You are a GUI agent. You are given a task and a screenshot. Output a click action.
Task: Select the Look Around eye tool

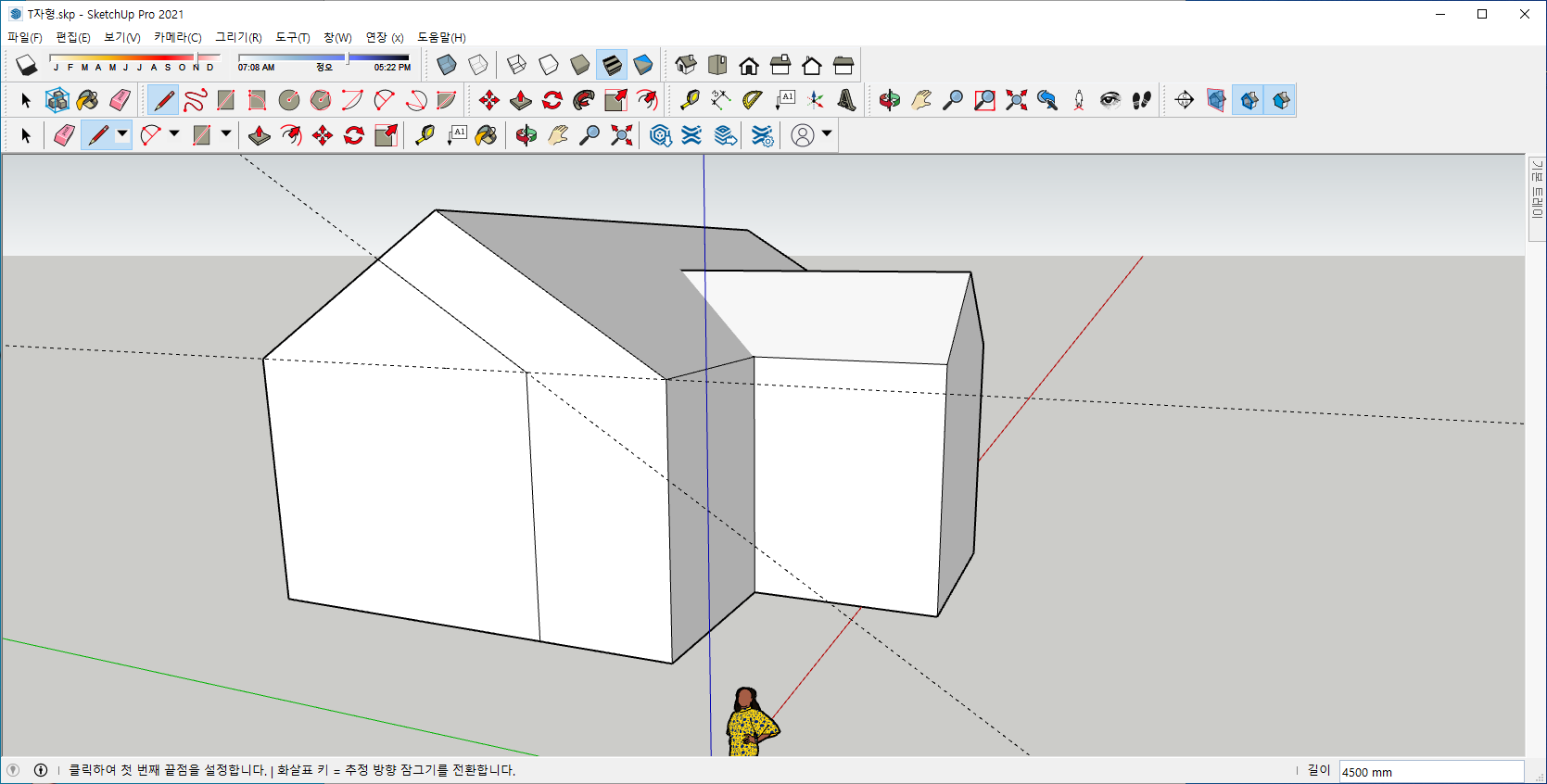1110,100
